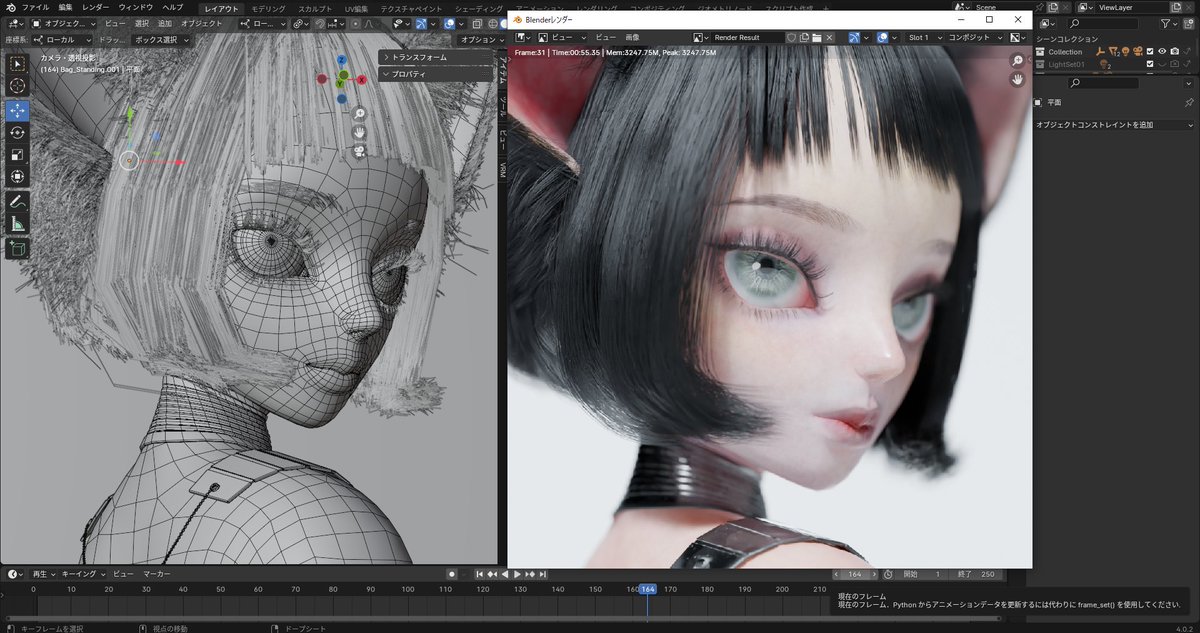
Task: Open transform orientation ローカル dropdown in tool settings
Action: point(64,39)
